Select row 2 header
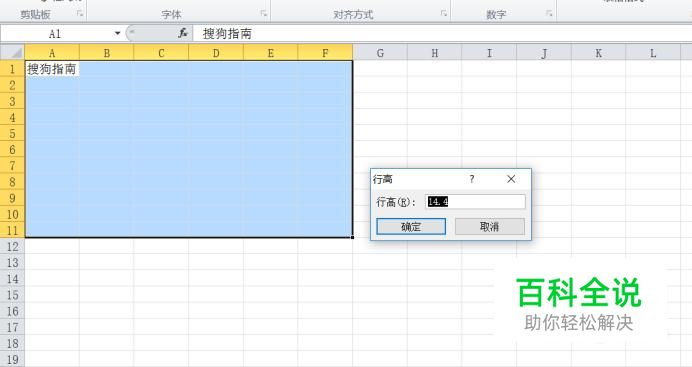Viewport: 692px width, 367px height. pos(12,85)
